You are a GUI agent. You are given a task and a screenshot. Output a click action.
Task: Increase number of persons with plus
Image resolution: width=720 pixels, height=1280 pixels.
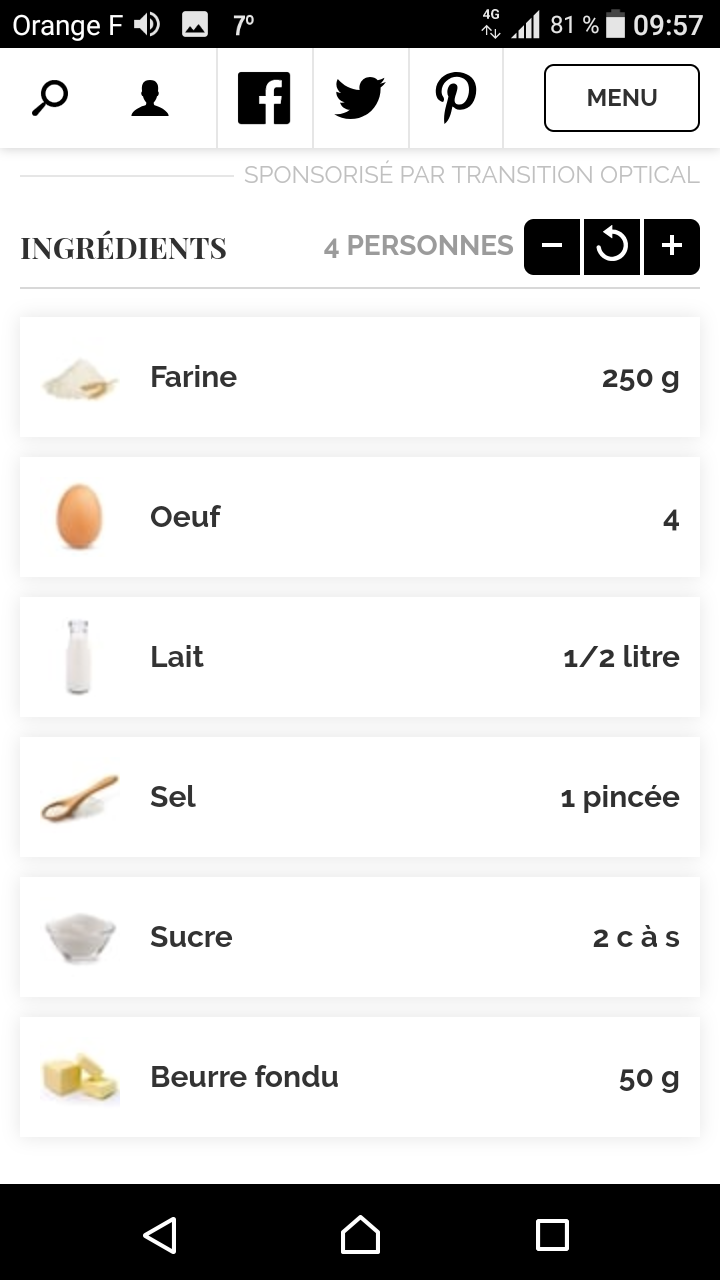[672, 246]
